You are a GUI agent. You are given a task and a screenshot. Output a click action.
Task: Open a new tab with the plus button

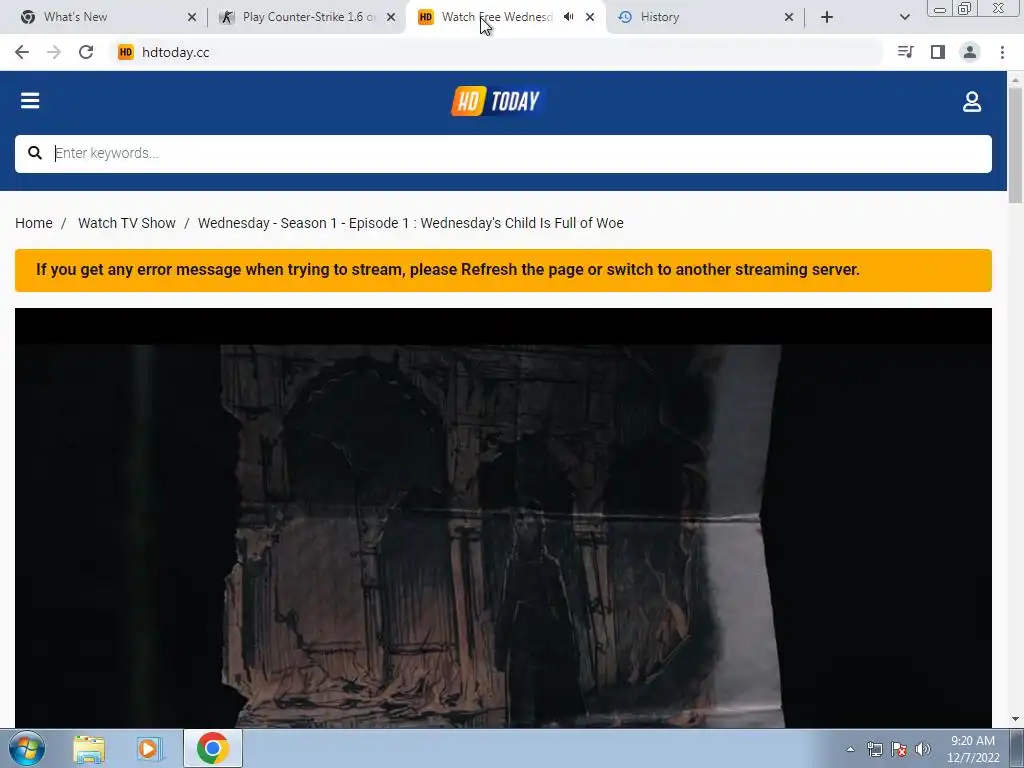click(x=827, y=17)
